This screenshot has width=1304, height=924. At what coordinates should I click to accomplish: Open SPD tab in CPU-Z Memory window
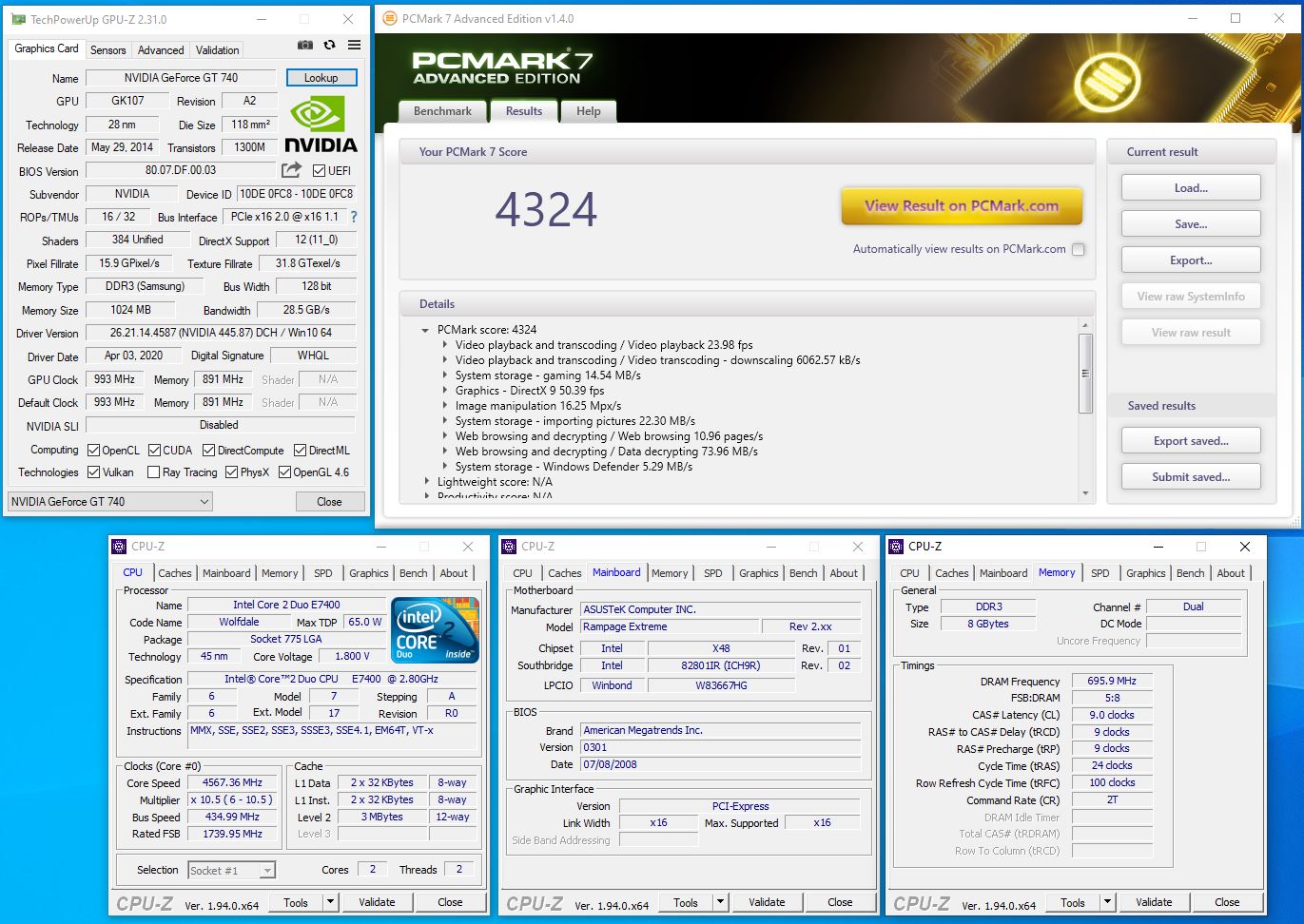pyautogui.click(x=1100, y=573)
